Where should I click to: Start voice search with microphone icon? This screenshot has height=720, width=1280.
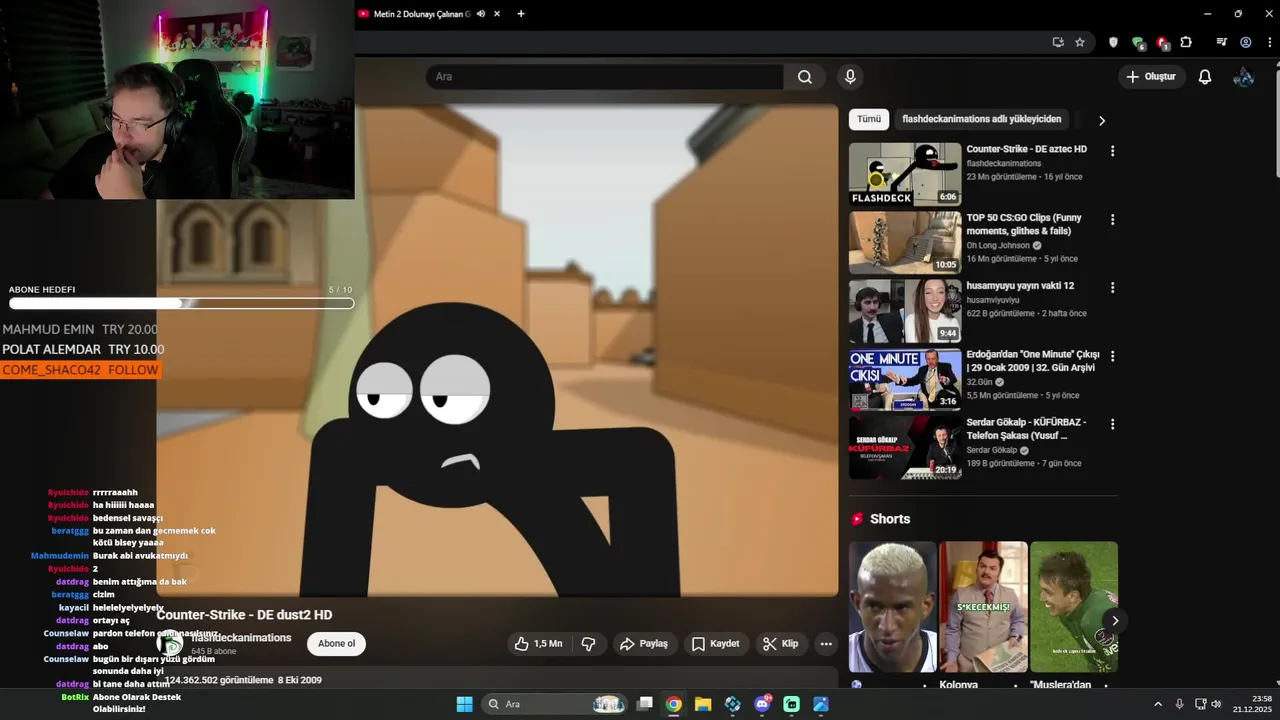tap(850, 77)
